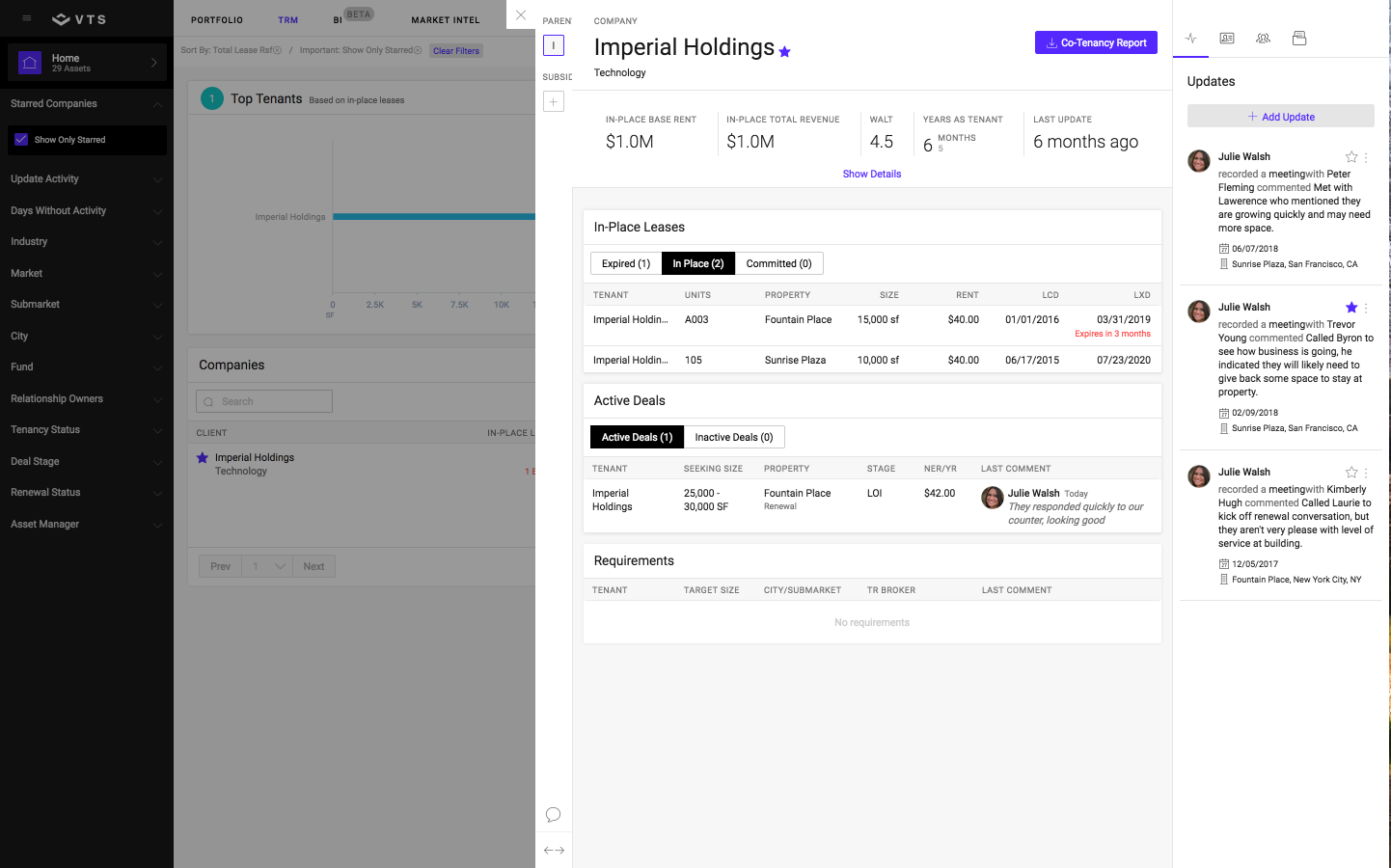The height and width of the screenshot is (868, 1391).
Task: Open more options for the Peter Fleming update
Action: [1366, 157]
